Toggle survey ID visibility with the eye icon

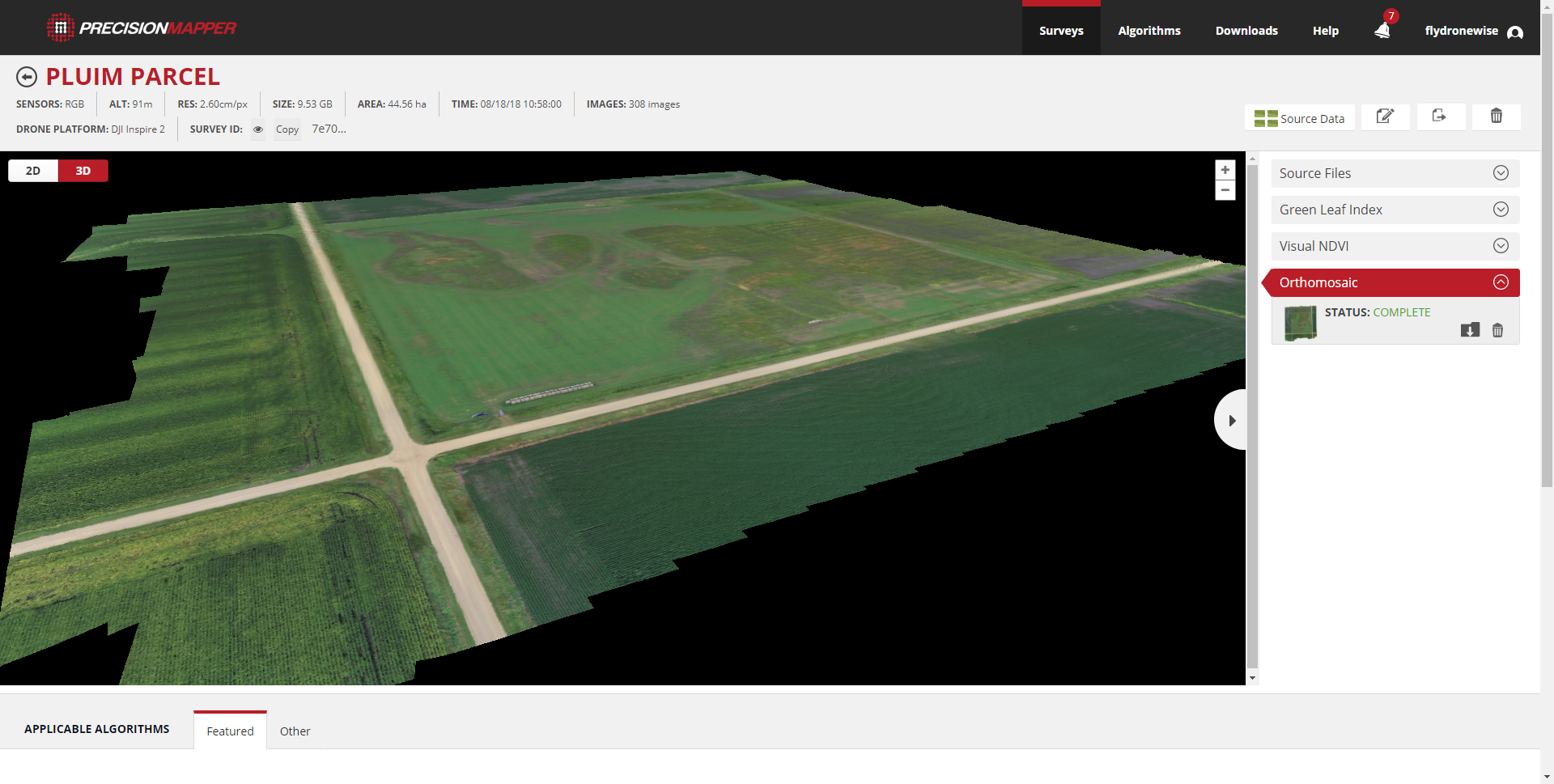(x=258, y=129)
